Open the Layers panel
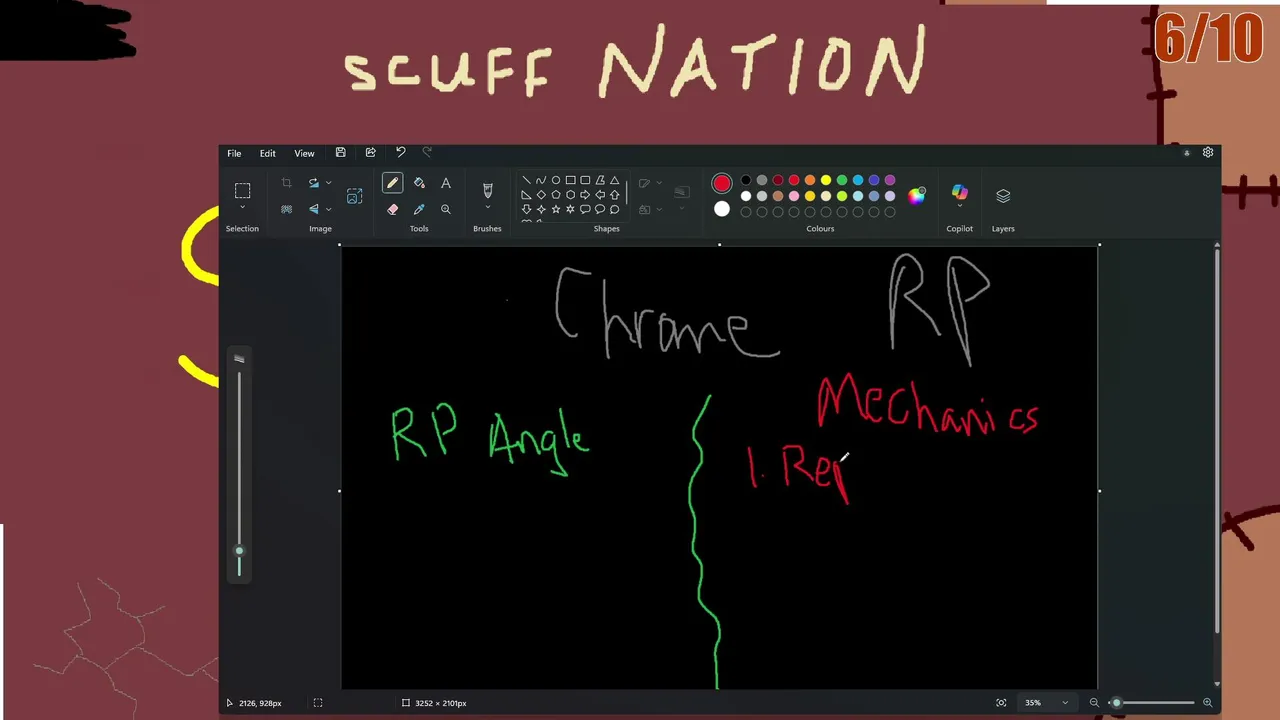This screenshot has width=1280, height=720. click(1003, 196)
